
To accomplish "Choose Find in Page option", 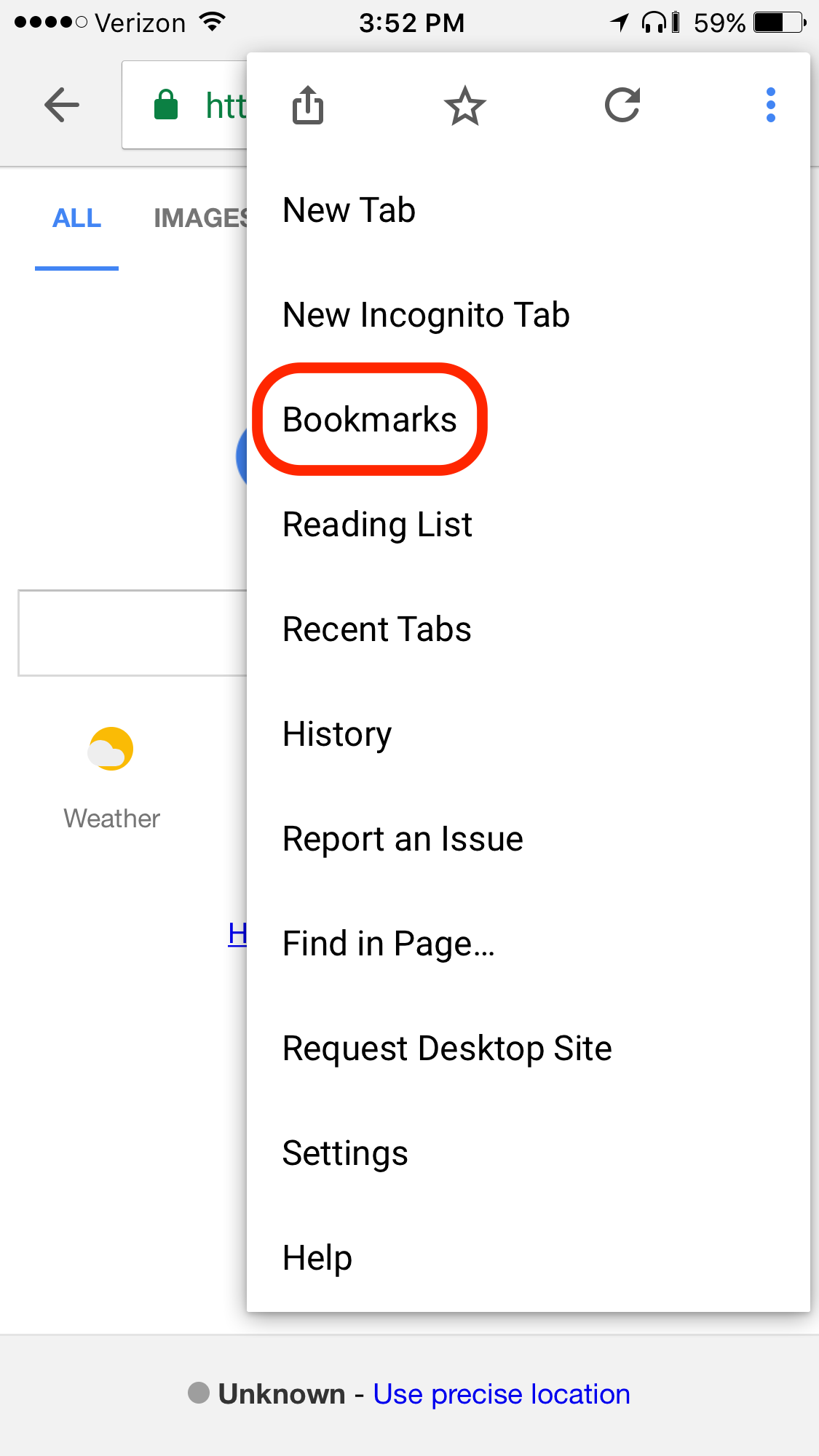I will [388, 944].
